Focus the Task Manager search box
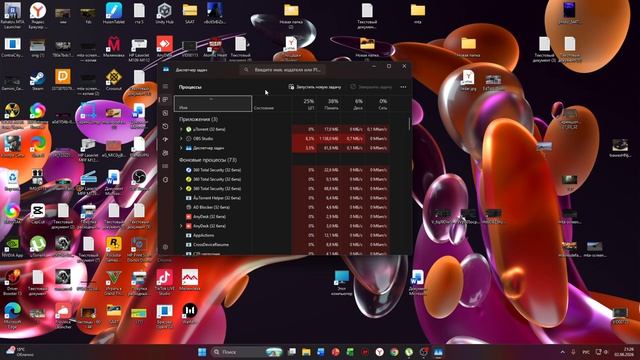Image resolution: width=640 pixels, height=360 pixels. pos(282,70)
